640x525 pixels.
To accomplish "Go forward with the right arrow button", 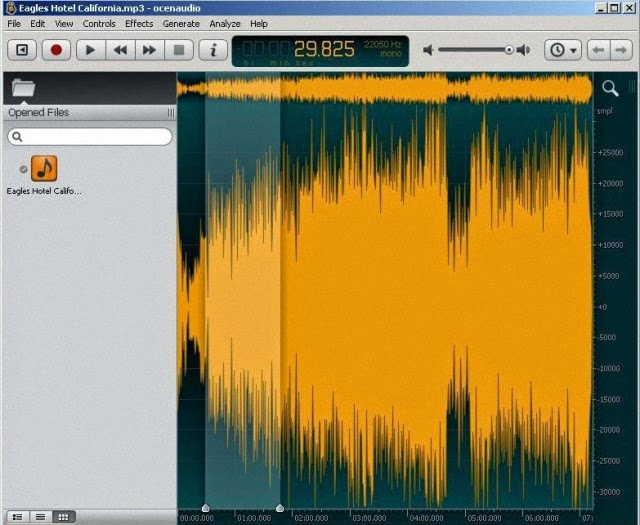I will 621,50.
